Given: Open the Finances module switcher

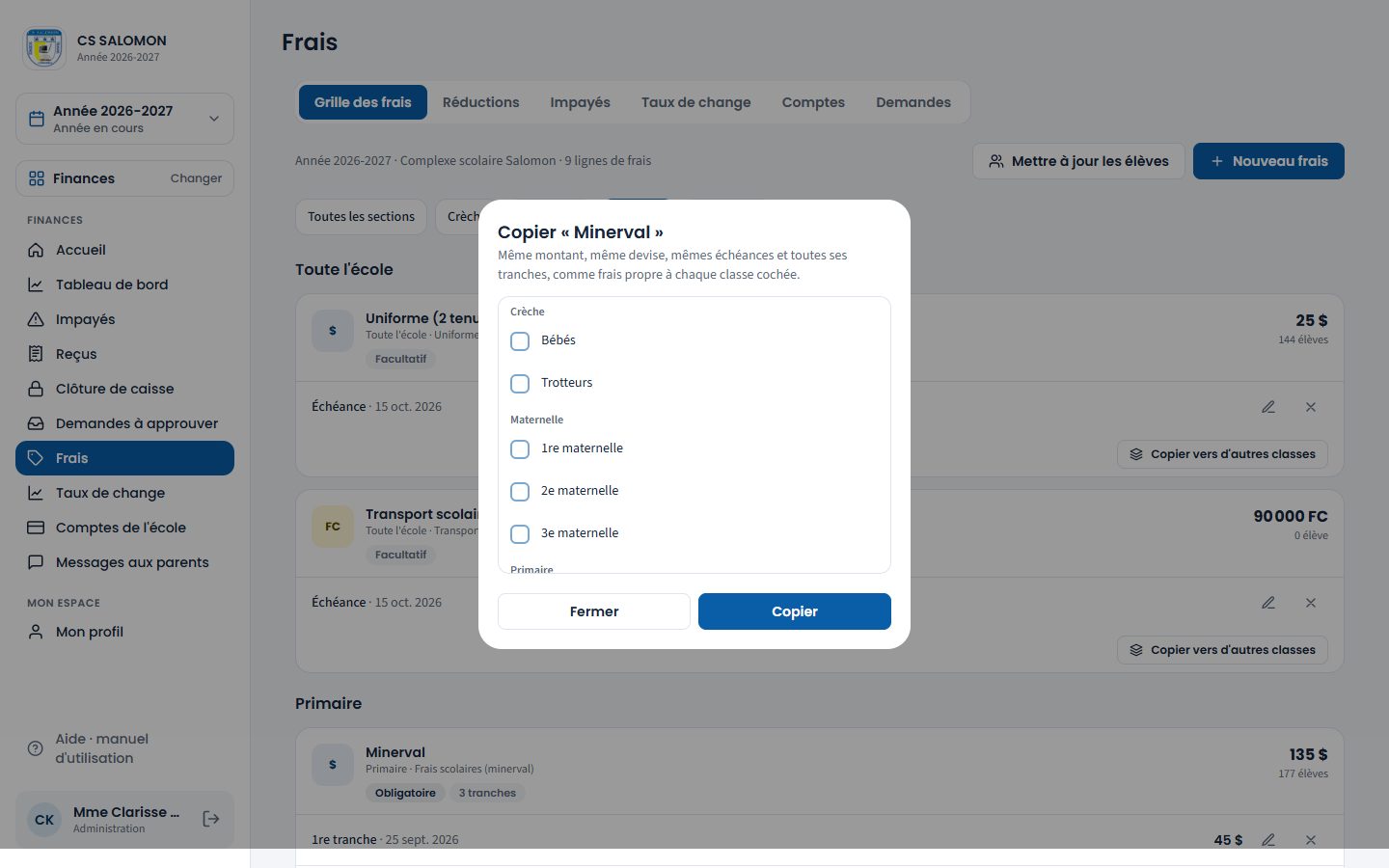Looking at the screenshot, I should pos(124,178).
